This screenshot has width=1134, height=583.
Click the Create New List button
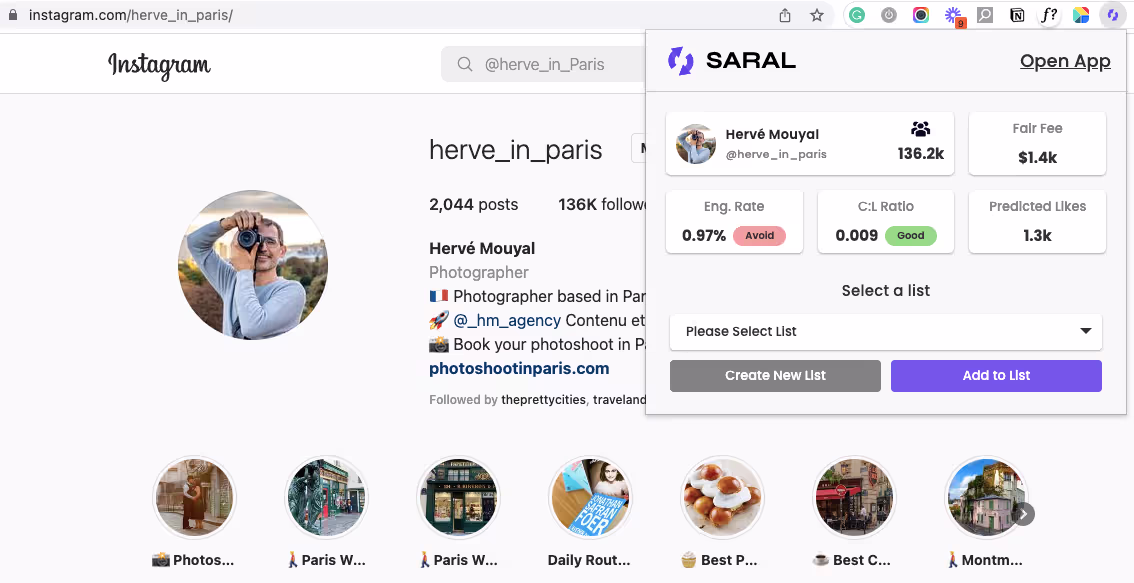pos(775,375)
